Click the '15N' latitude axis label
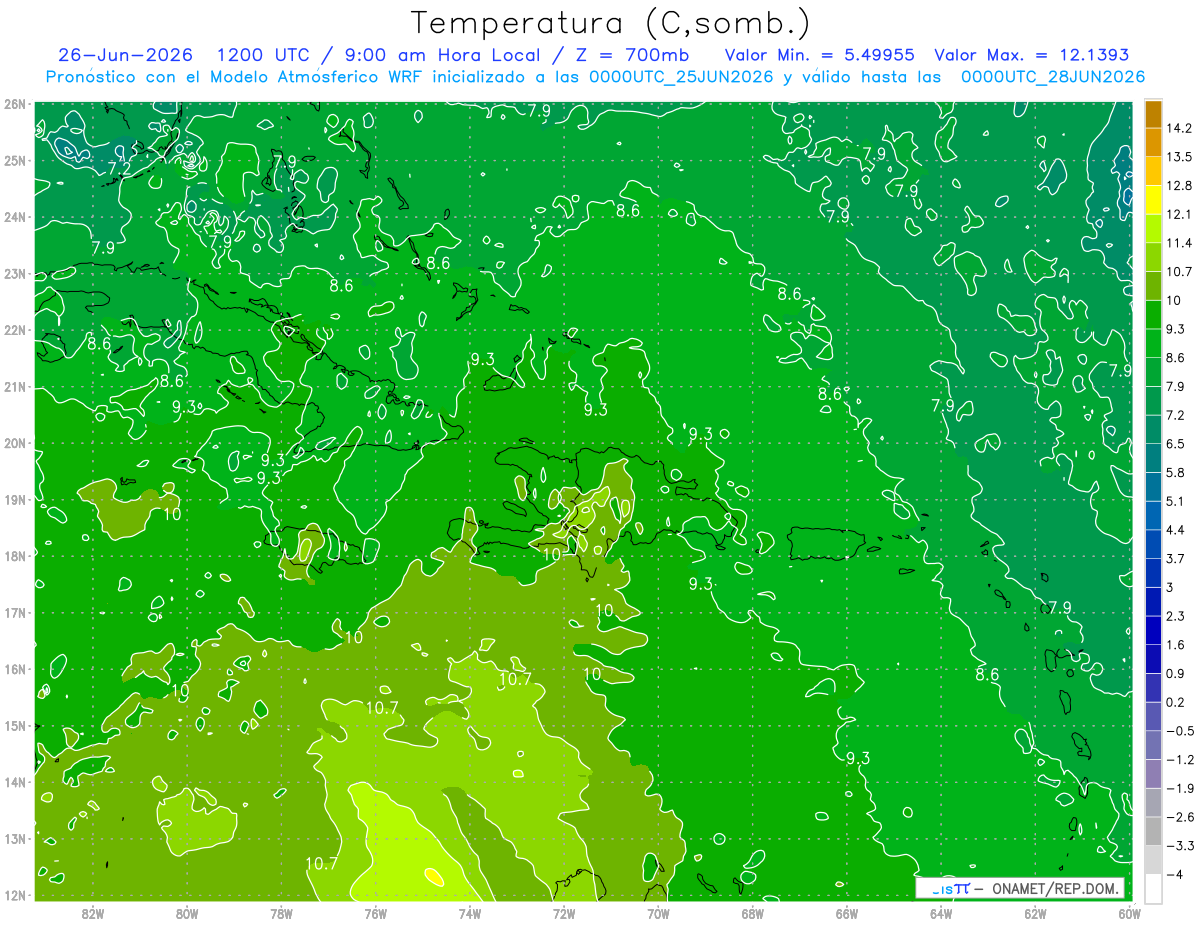 pos(14,725)
